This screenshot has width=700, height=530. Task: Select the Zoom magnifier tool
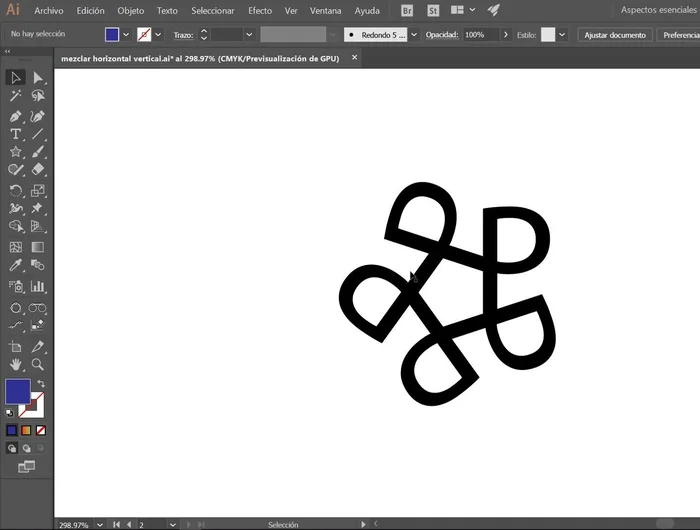tap(38, 364)
